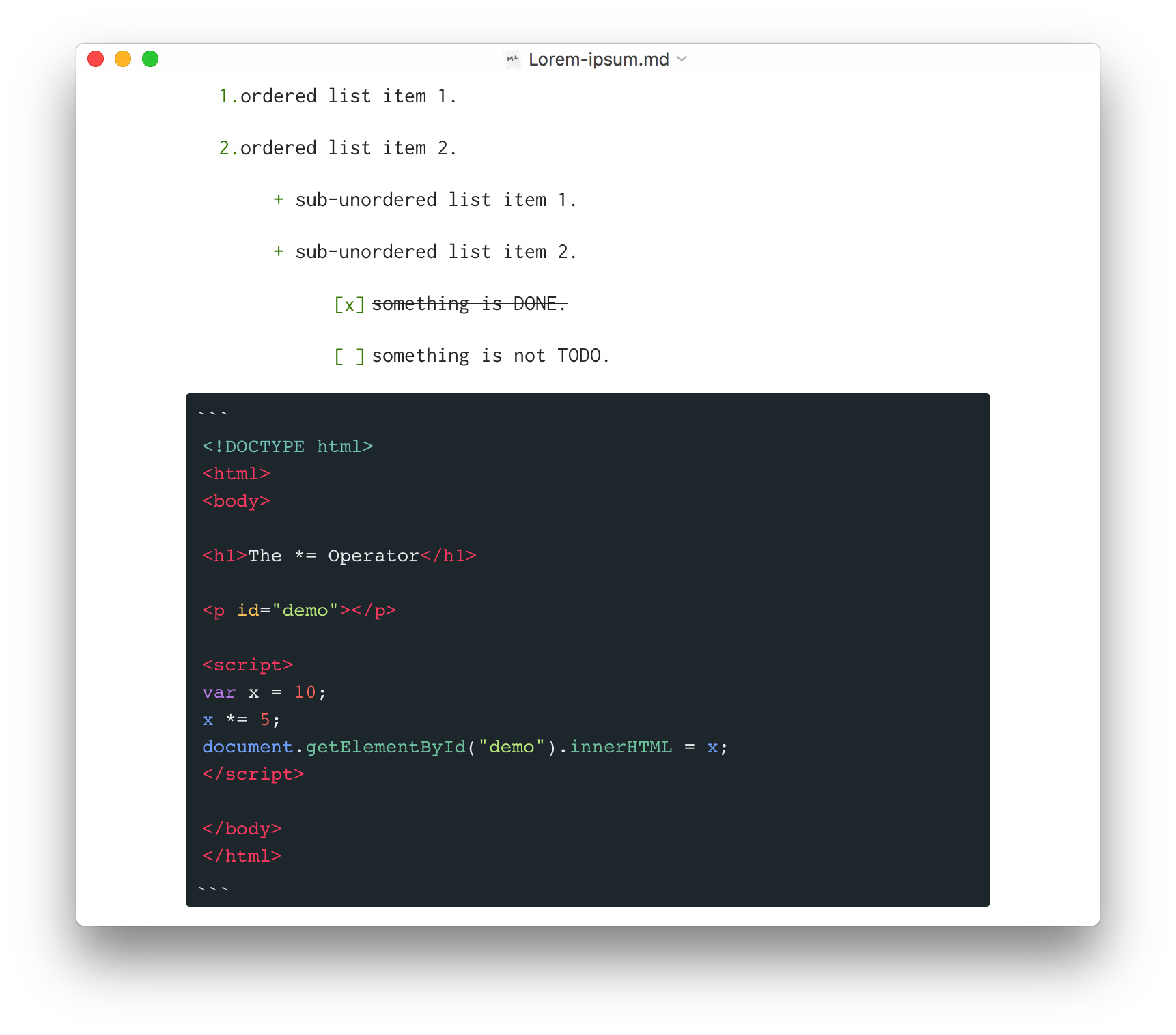
Task: Click the '+' bullet of sub-unordered item 2
Action: (x=279, y=251)
